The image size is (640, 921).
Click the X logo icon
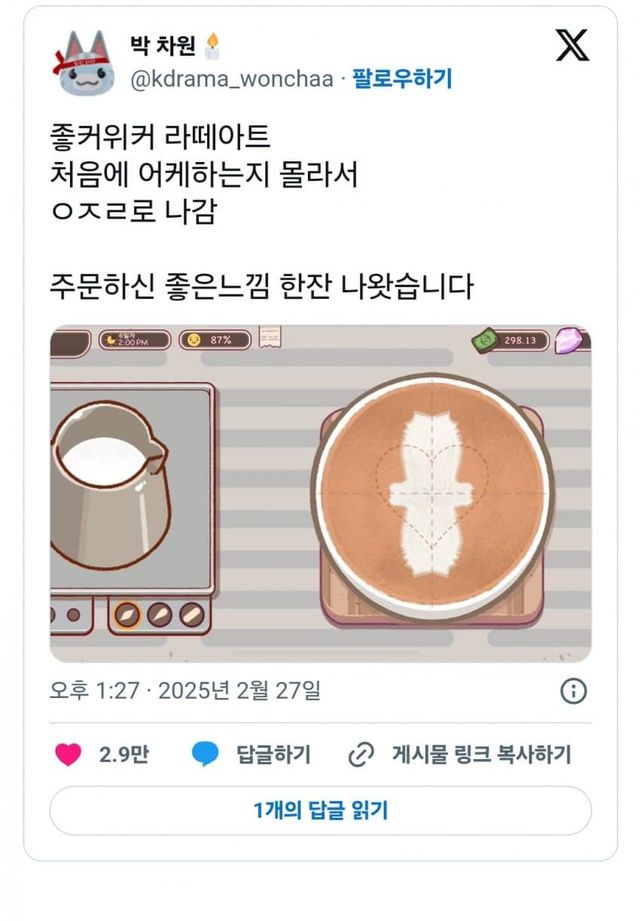coord(572,46)
